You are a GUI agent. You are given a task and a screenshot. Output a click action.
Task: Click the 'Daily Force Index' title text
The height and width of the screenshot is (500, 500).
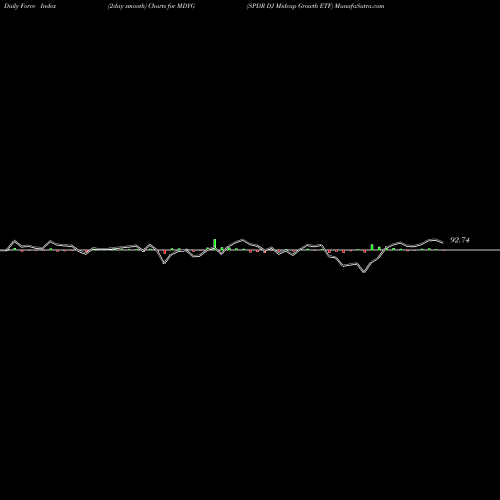pyautogui.click(x=30, y=6)
